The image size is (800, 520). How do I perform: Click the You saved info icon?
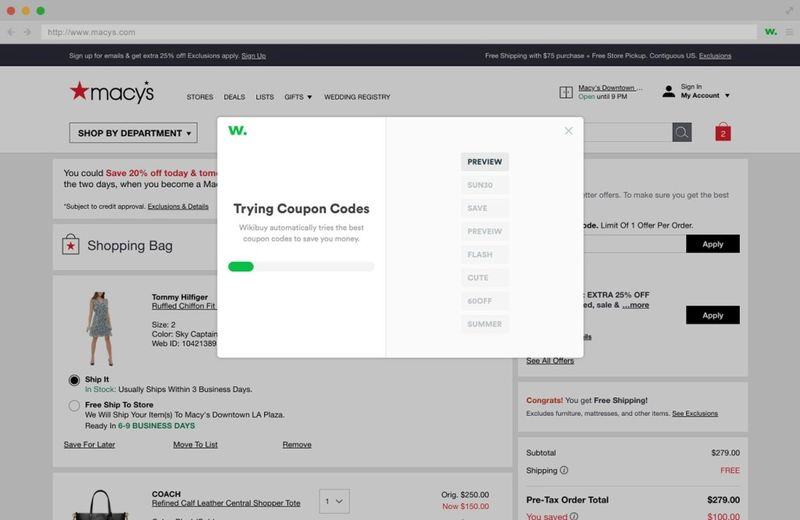[x=574, y=516]
